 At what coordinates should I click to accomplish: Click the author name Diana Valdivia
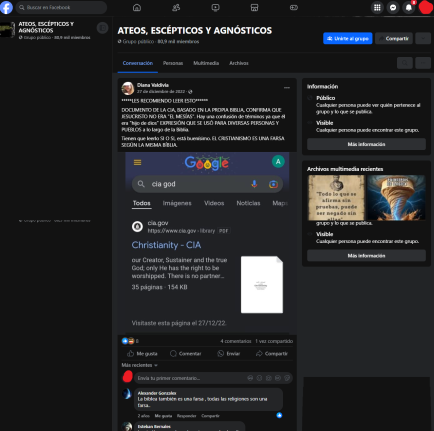153,85
